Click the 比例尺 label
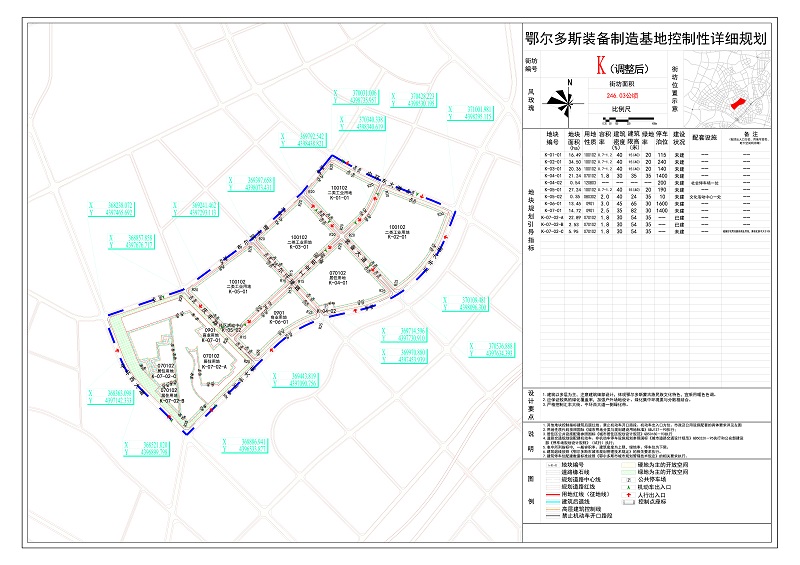The width and height of the screenshot is (800, 565). (621, 109)
